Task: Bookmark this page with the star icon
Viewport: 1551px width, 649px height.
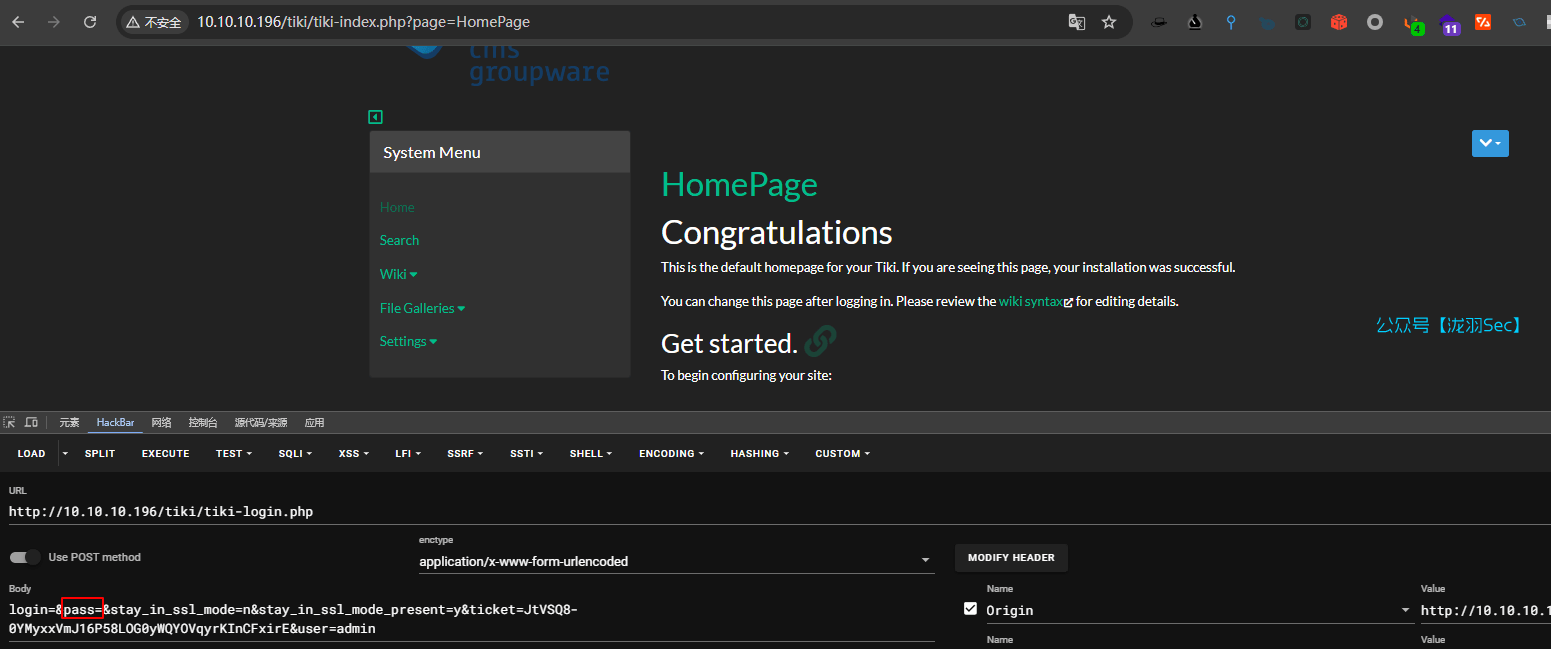Action: point(1108,22)
